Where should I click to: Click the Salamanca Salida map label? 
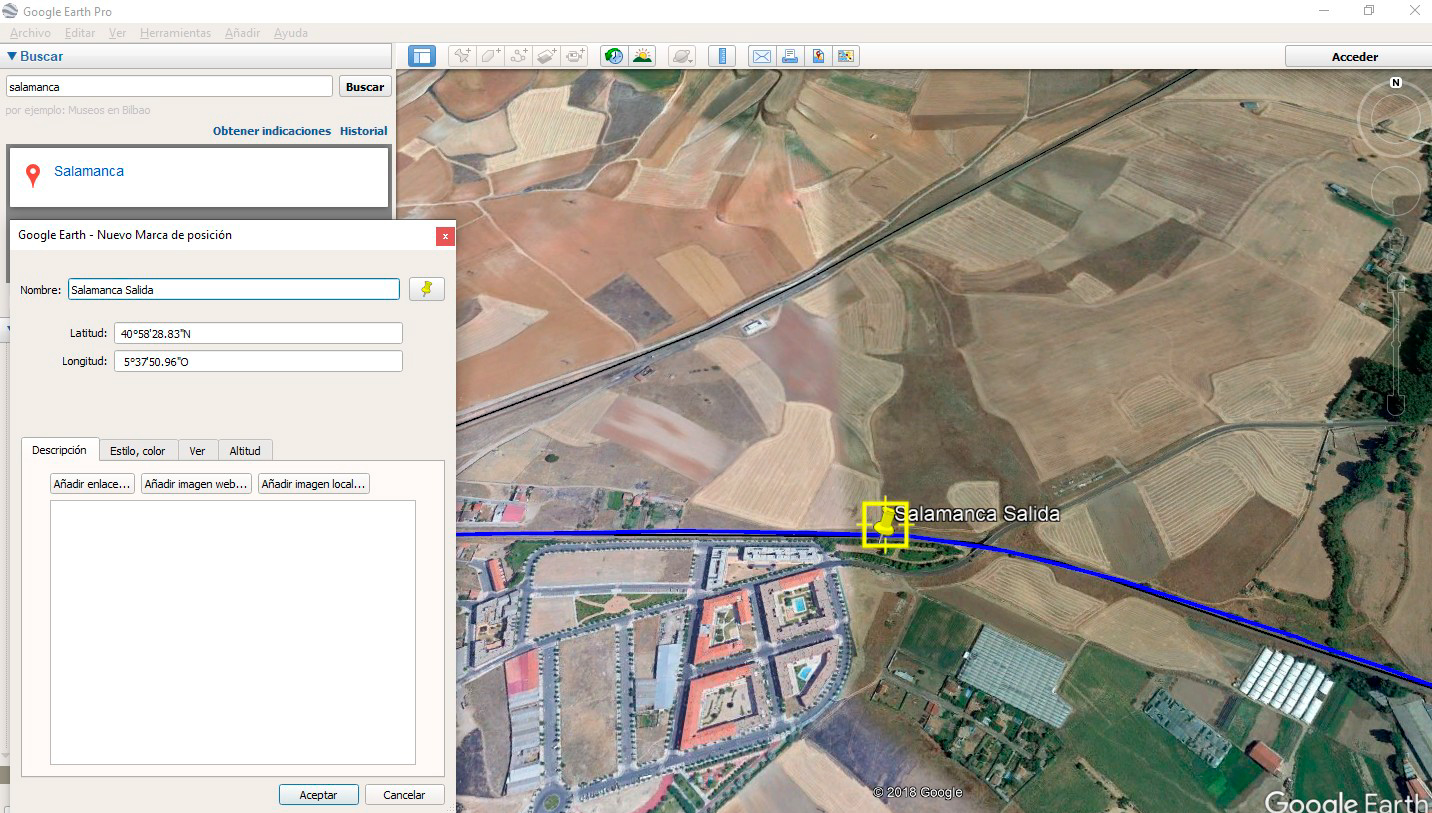point(977,514)
